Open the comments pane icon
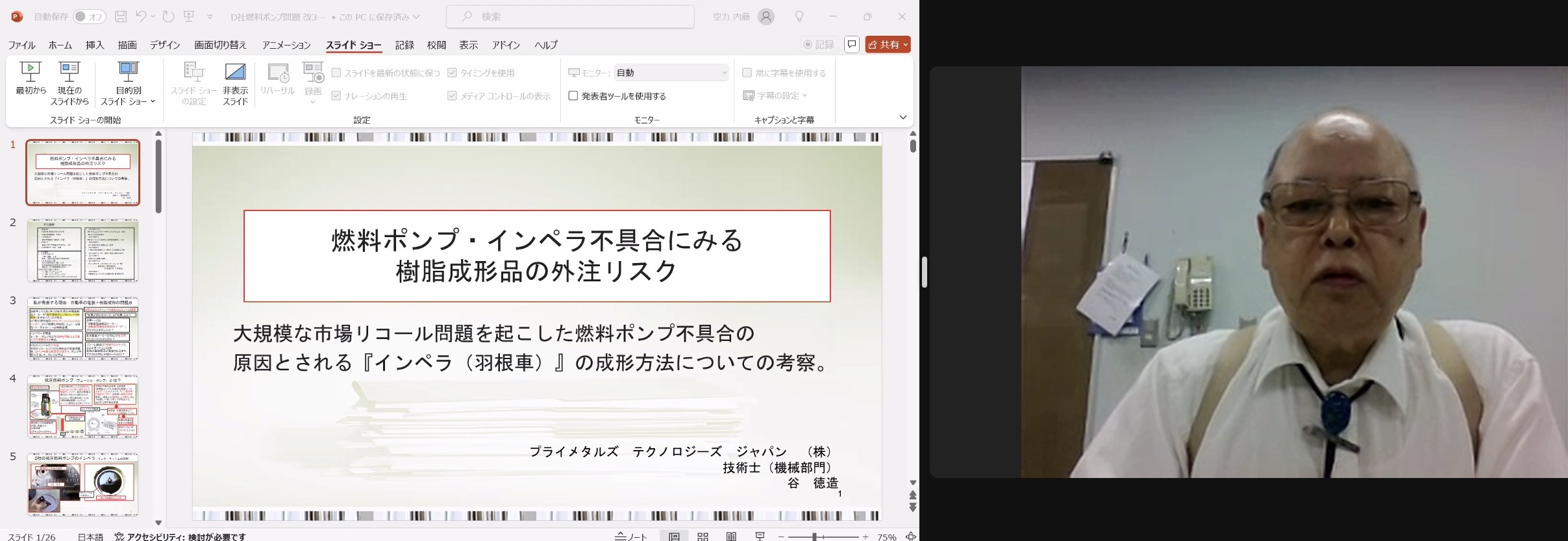1568x541 pixels. pos(852,44)
